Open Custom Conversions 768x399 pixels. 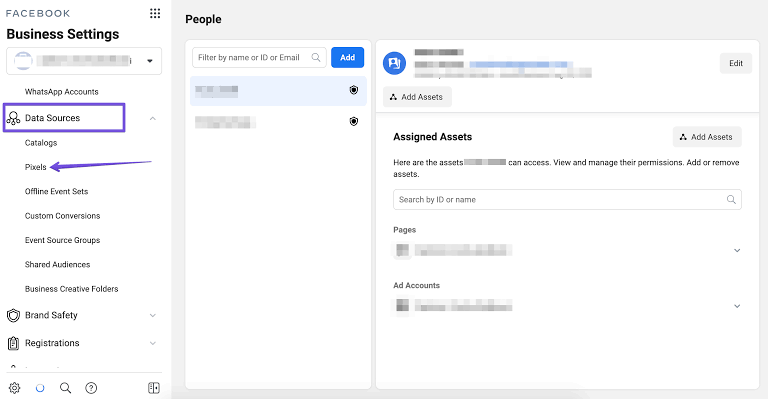point(63,216)
